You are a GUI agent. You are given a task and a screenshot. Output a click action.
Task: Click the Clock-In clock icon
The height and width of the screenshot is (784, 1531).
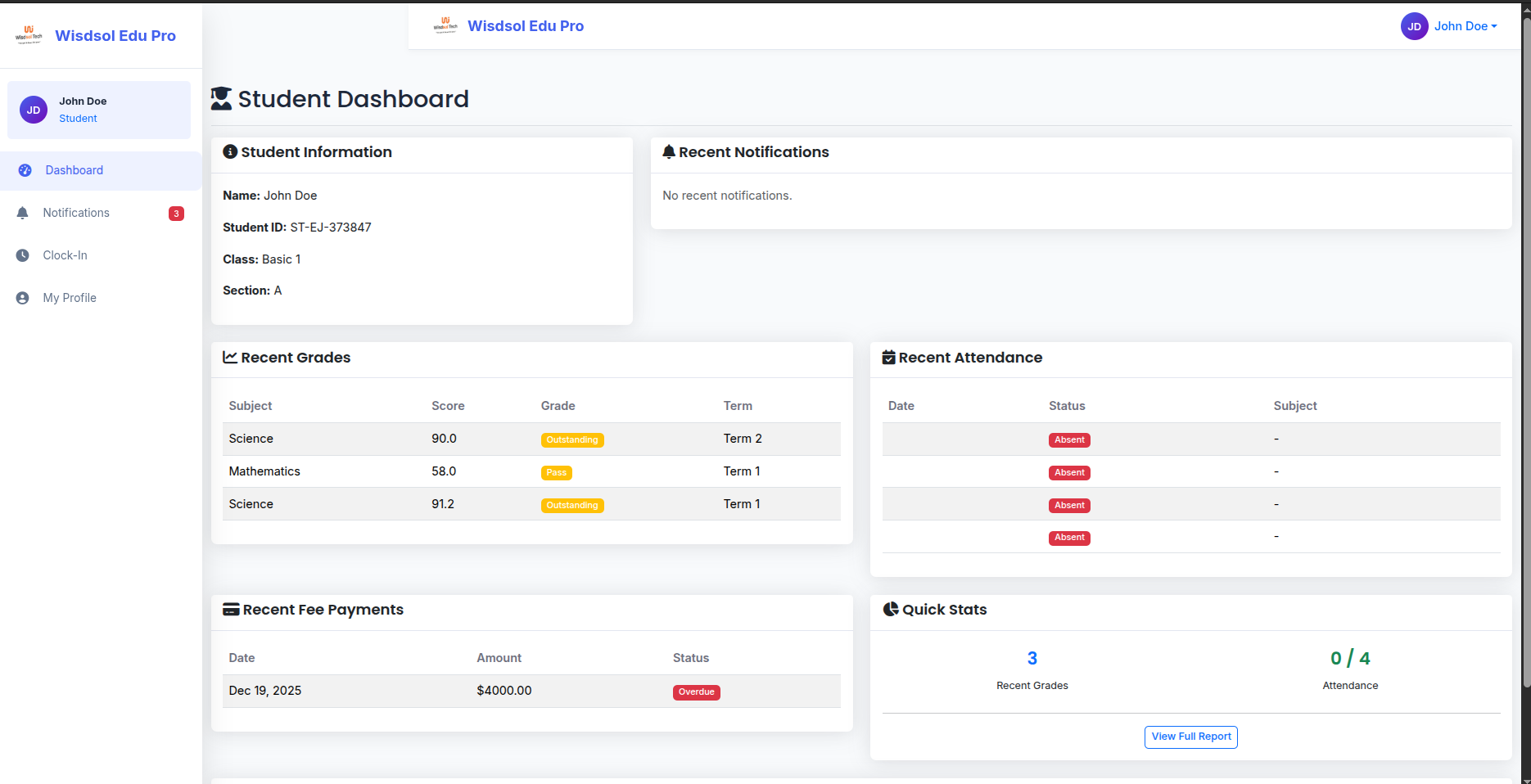pyautogui.click(x=23, y=255)
